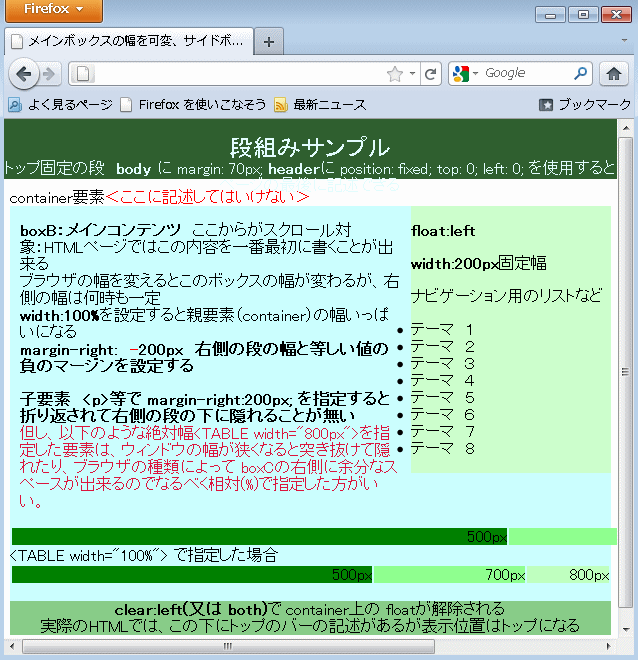Click the Back navigation arrow
Screen dimensions: 638x660
(24, 73)
